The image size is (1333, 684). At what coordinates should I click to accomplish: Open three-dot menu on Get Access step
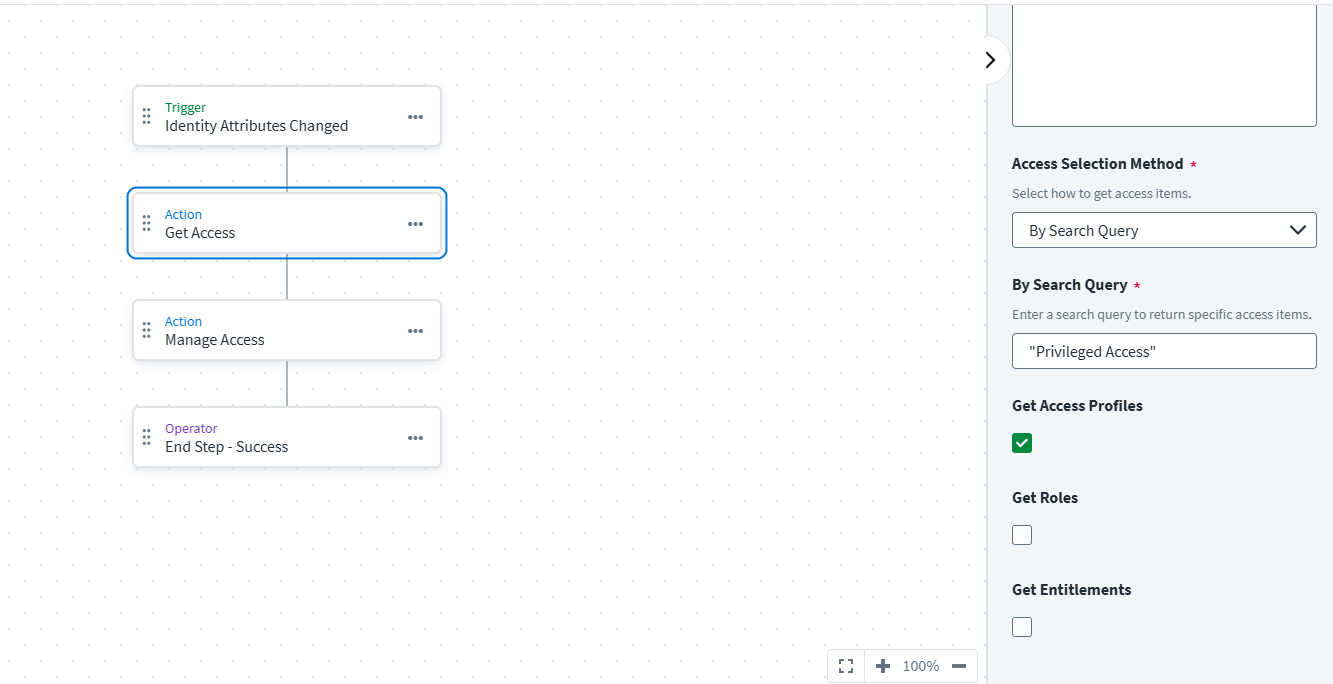[415, 224]
